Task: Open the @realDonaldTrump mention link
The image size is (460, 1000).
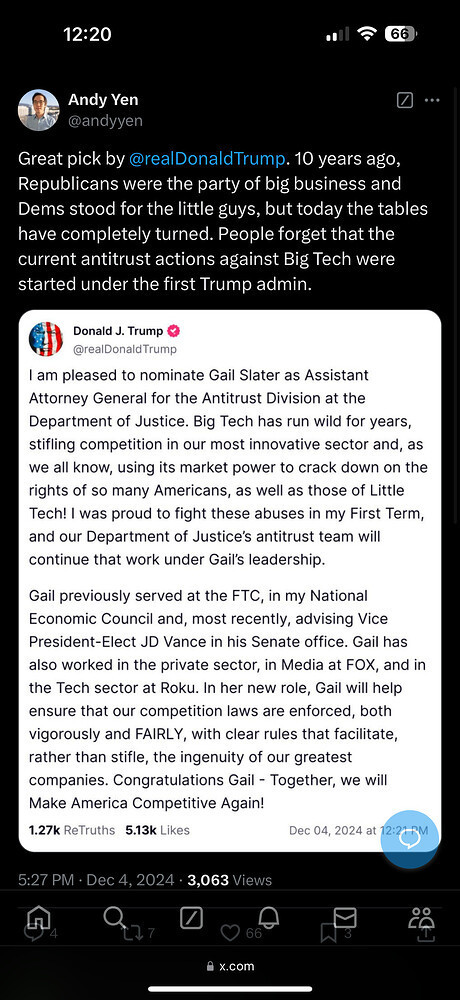Action: [x=207, y=159]
